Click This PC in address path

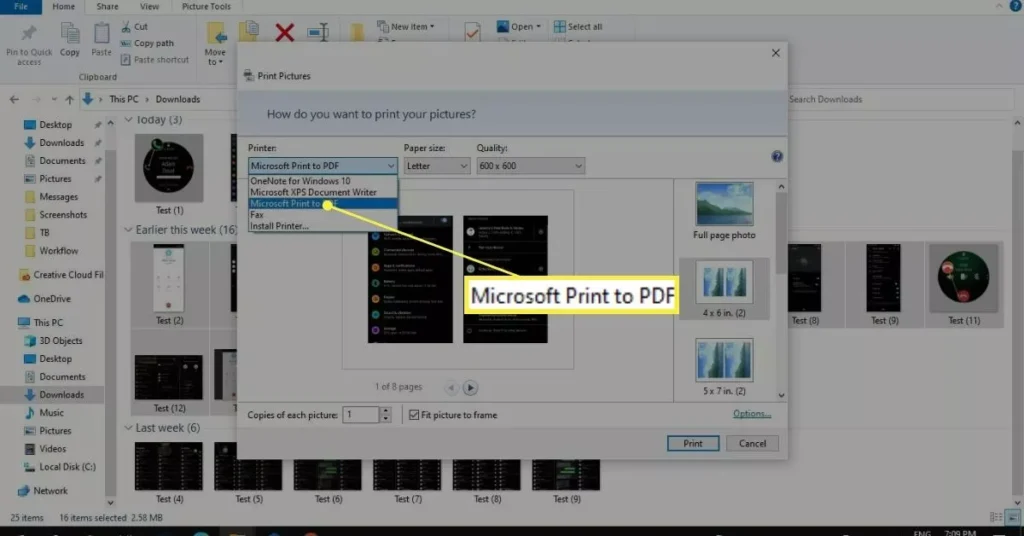click(x=124, y=99)
